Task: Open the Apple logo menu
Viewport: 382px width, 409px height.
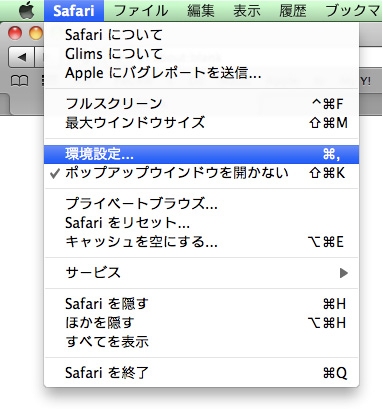Action: tap(27, 10)
